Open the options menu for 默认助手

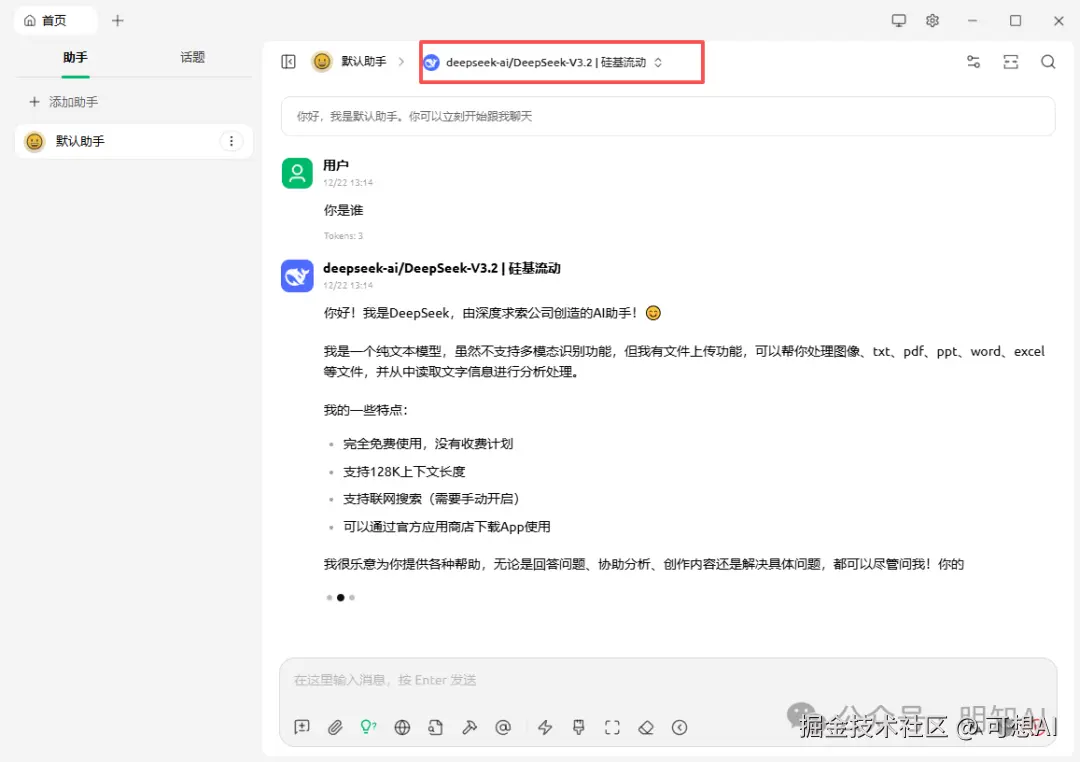tap(232, 141)
